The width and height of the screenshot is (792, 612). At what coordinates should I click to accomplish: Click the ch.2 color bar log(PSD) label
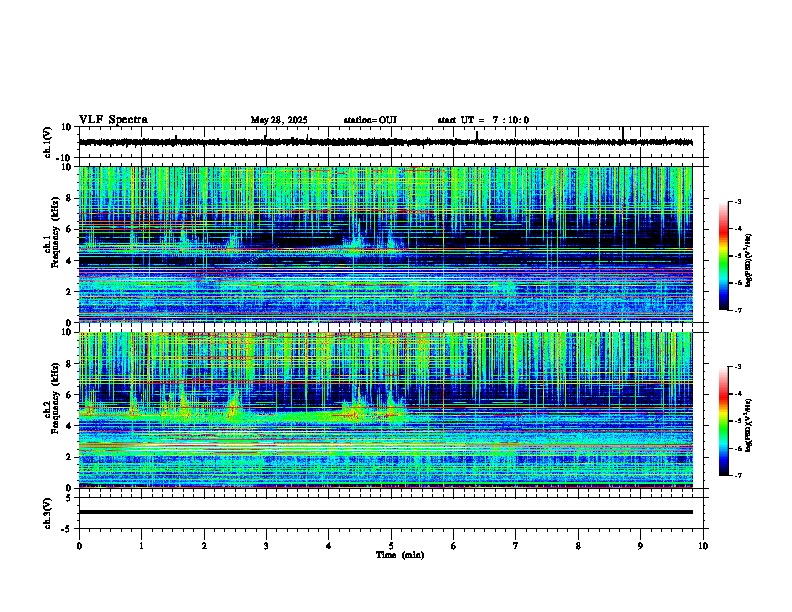pos(748,425)
